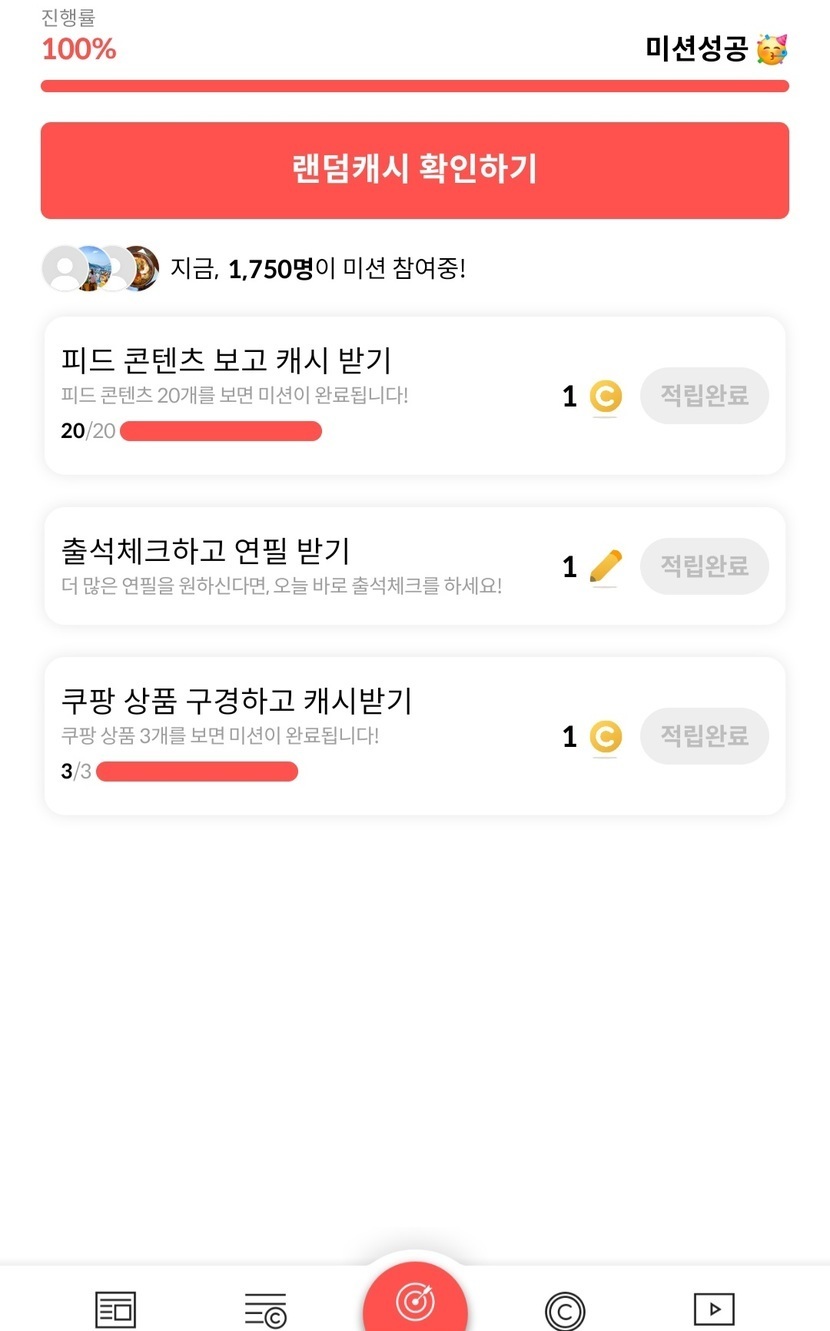The width and height of the screenshot is (830, 1331).
Task: Tap the gold coin on Coupang mission
Action: pos(605,737)
